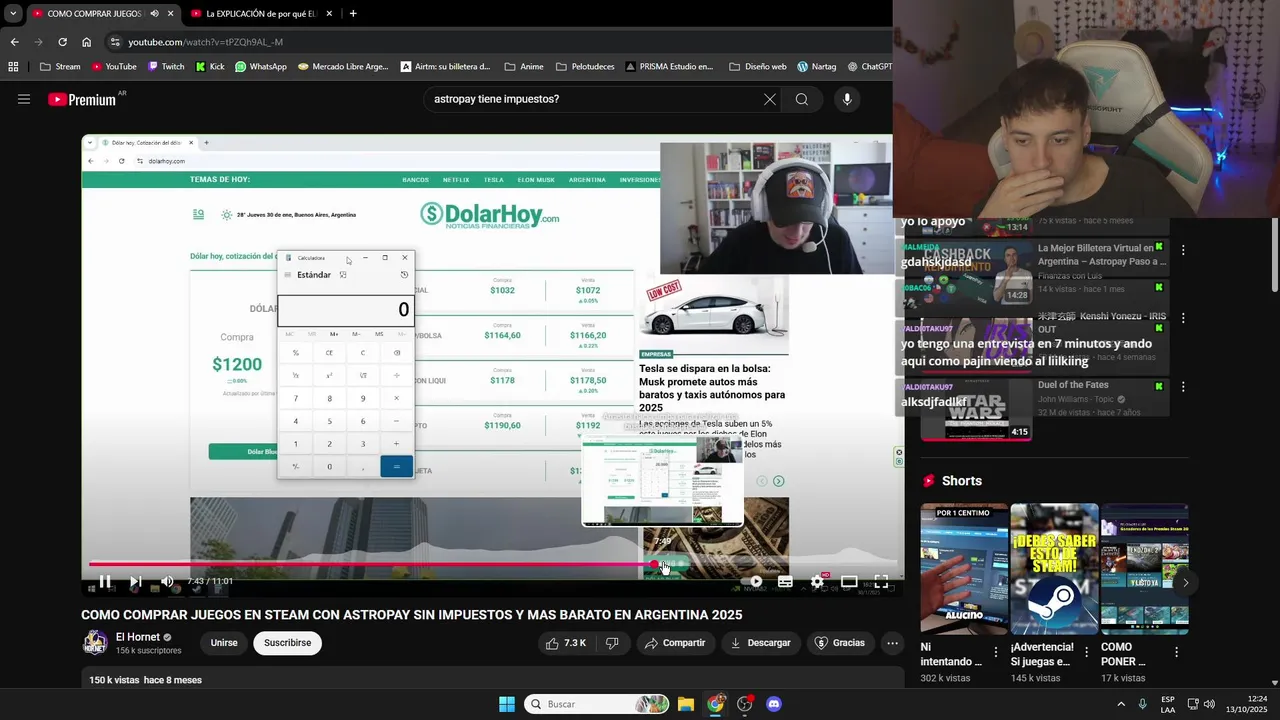Open Anime bookmarks folder
This screenshot has height=720, width=1280.
click(524, 67)
